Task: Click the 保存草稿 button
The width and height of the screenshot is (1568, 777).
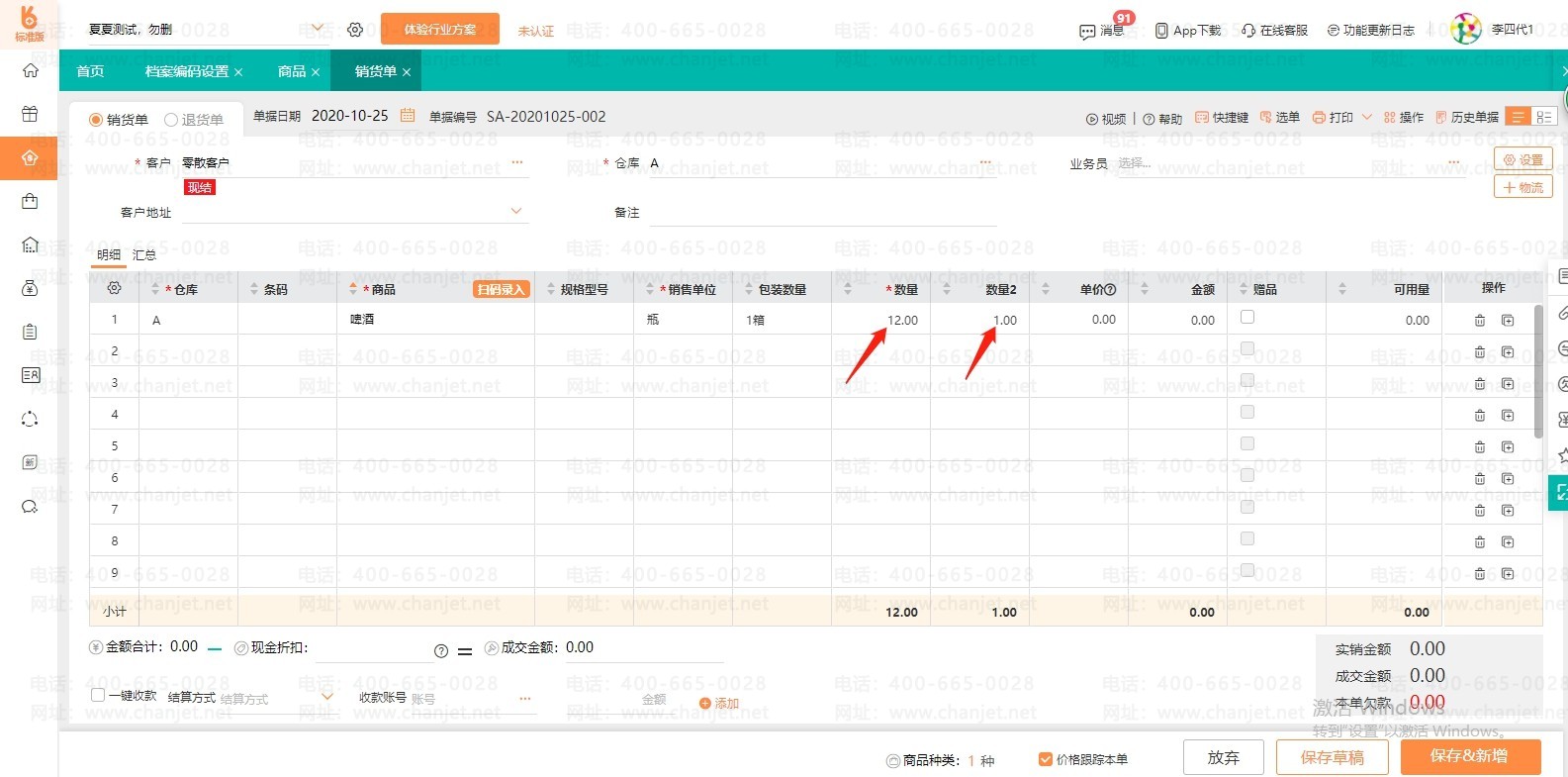Action: (1332, 757)
